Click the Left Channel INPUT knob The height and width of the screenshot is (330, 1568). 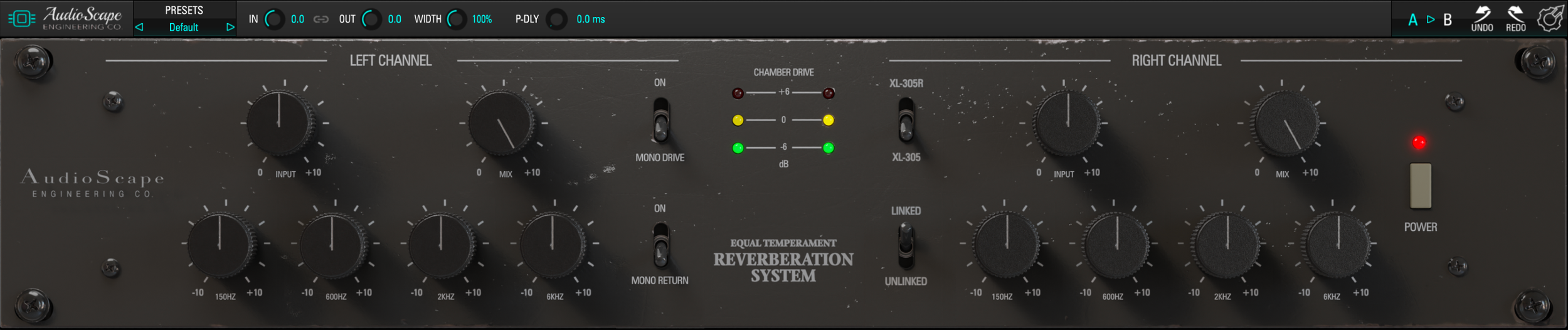280,122
